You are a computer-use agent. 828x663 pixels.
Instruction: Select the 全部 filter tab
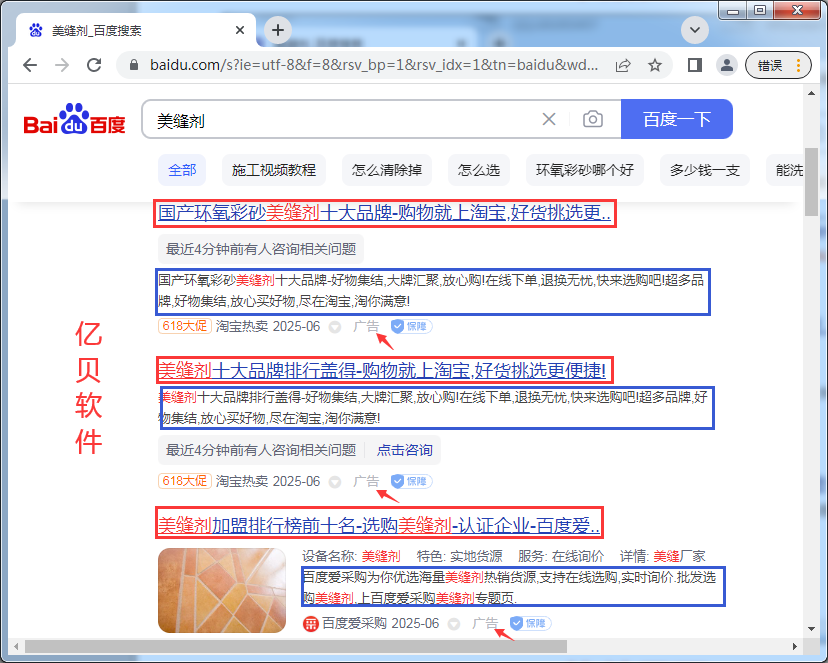182,170
